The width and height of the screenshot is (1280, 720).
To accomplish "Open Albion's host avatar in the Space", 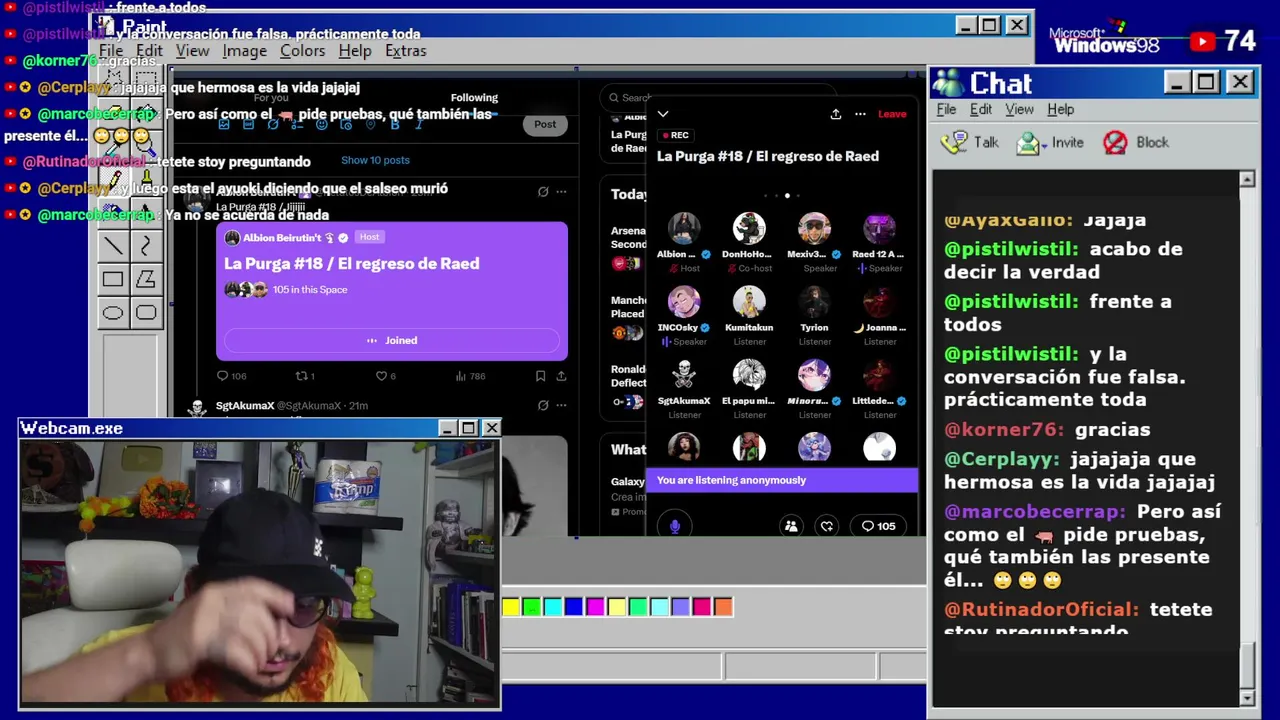I will pos(684,229).
